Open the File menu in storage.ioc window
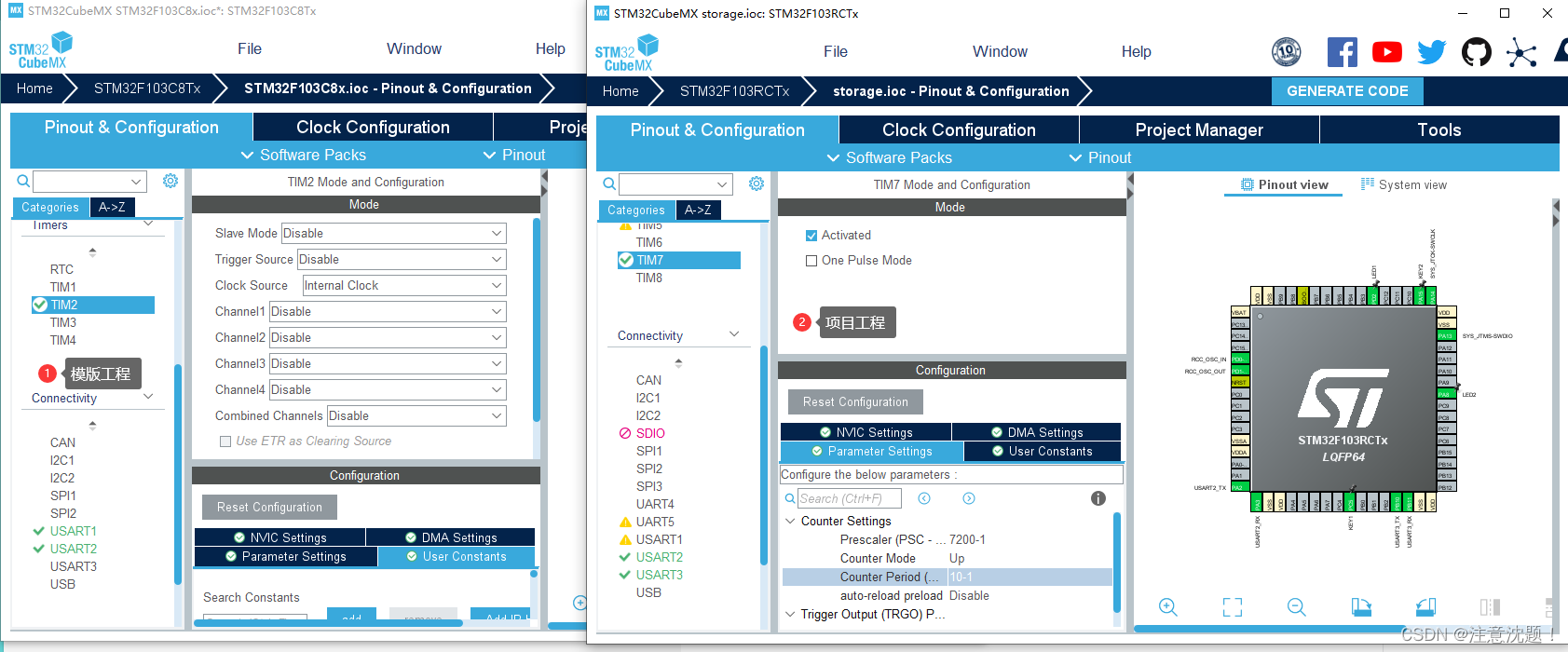 [x=836, y=52]
